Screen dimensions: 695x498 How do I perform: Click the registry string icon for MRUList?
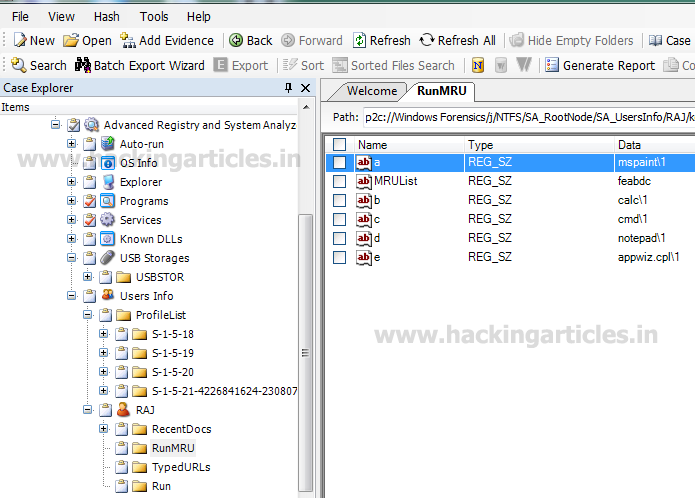tap(364, 181)
